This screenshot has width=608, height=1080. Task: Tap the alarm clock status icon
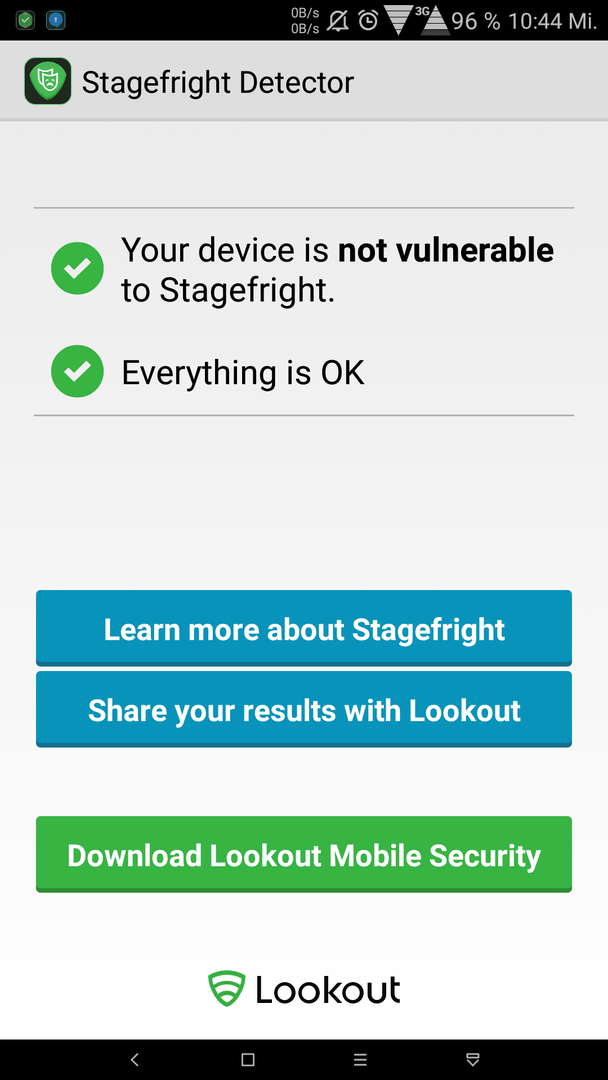tap(369, 21)
